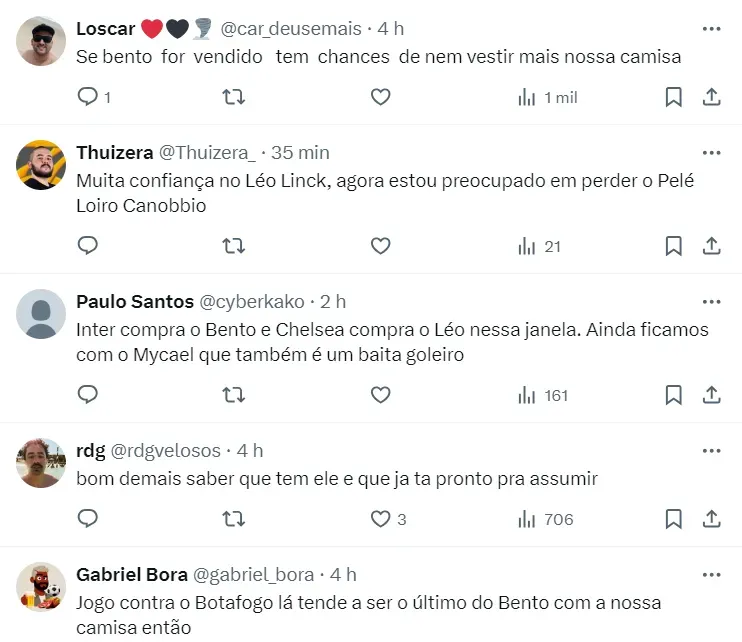Open more options for Loscar's tweet

coord(711,27)
